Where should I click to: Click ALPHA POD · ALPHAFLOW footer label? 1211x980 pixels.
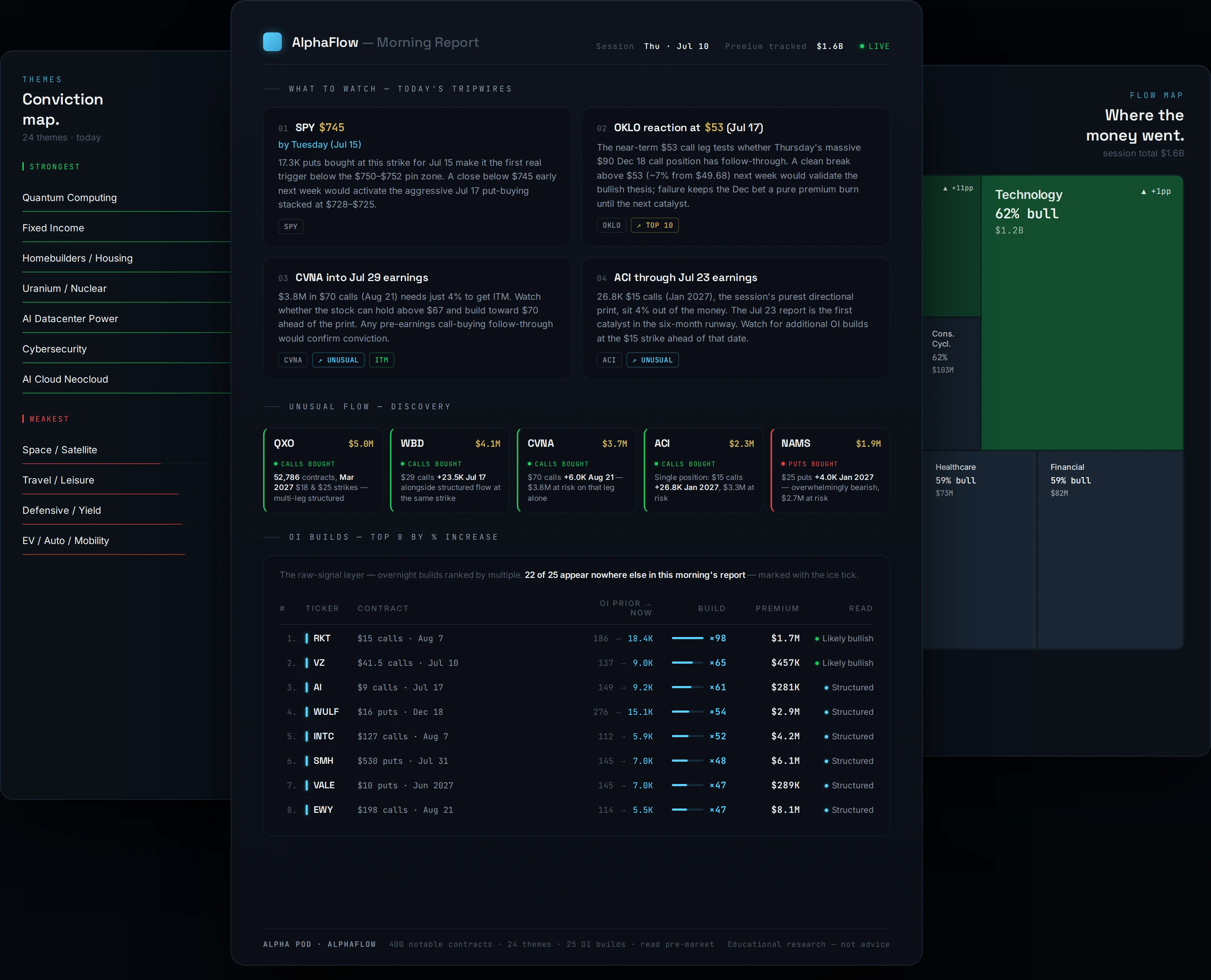320,944
